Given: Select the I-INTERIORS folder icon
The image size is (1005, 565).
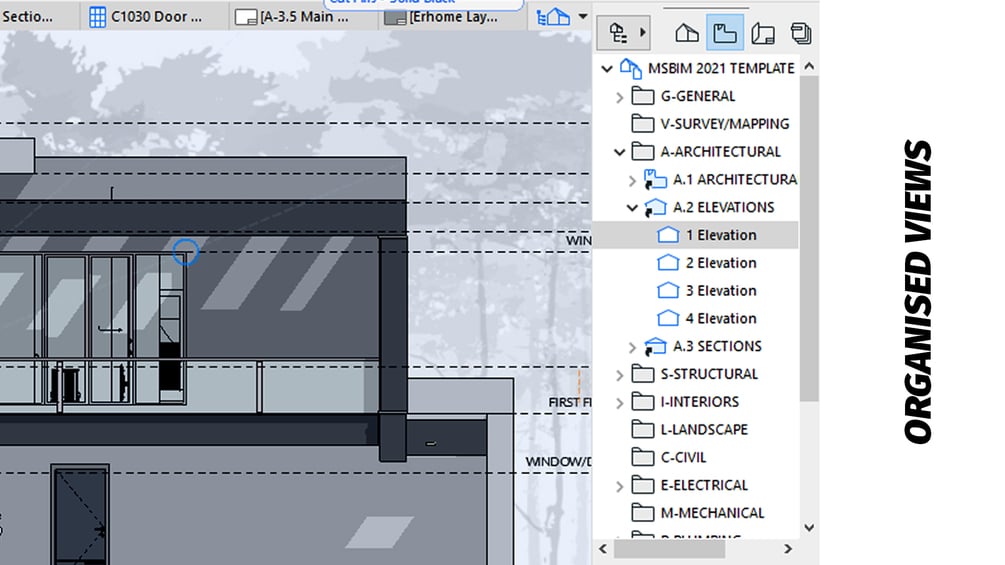Looking at the screenshot, I should (x=643, y=402).
